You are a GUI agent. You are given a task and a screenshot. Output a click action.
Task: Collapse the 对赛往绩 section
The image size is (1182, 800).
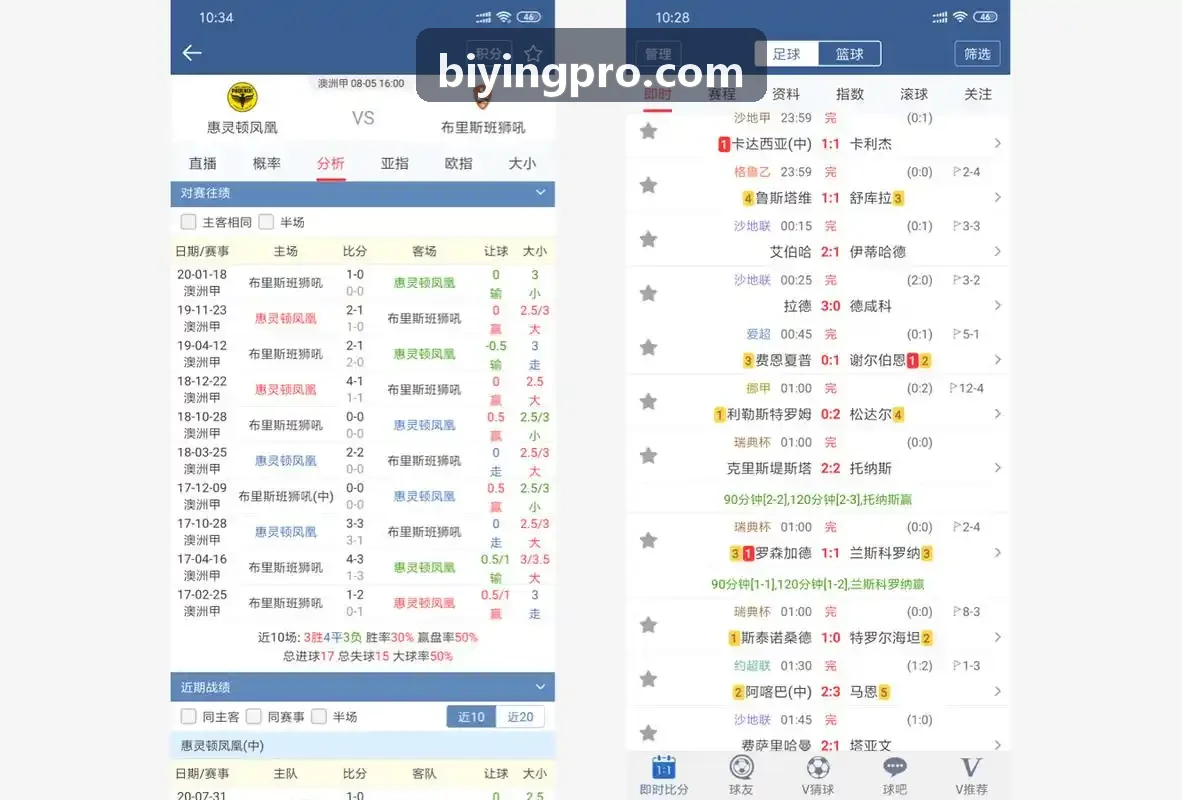pos(540,192)
